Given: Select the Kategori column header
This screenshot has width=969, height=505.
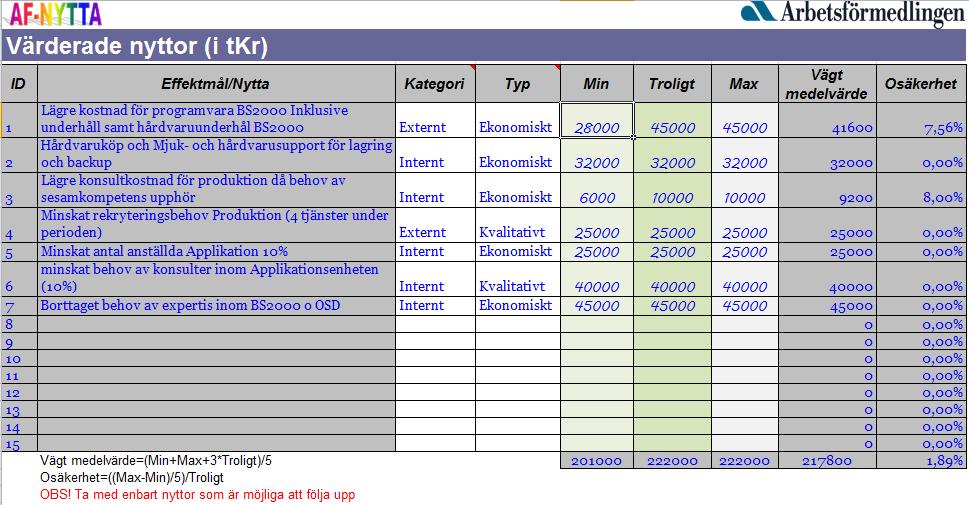Looking at the screenshot, I should [435, 83].
